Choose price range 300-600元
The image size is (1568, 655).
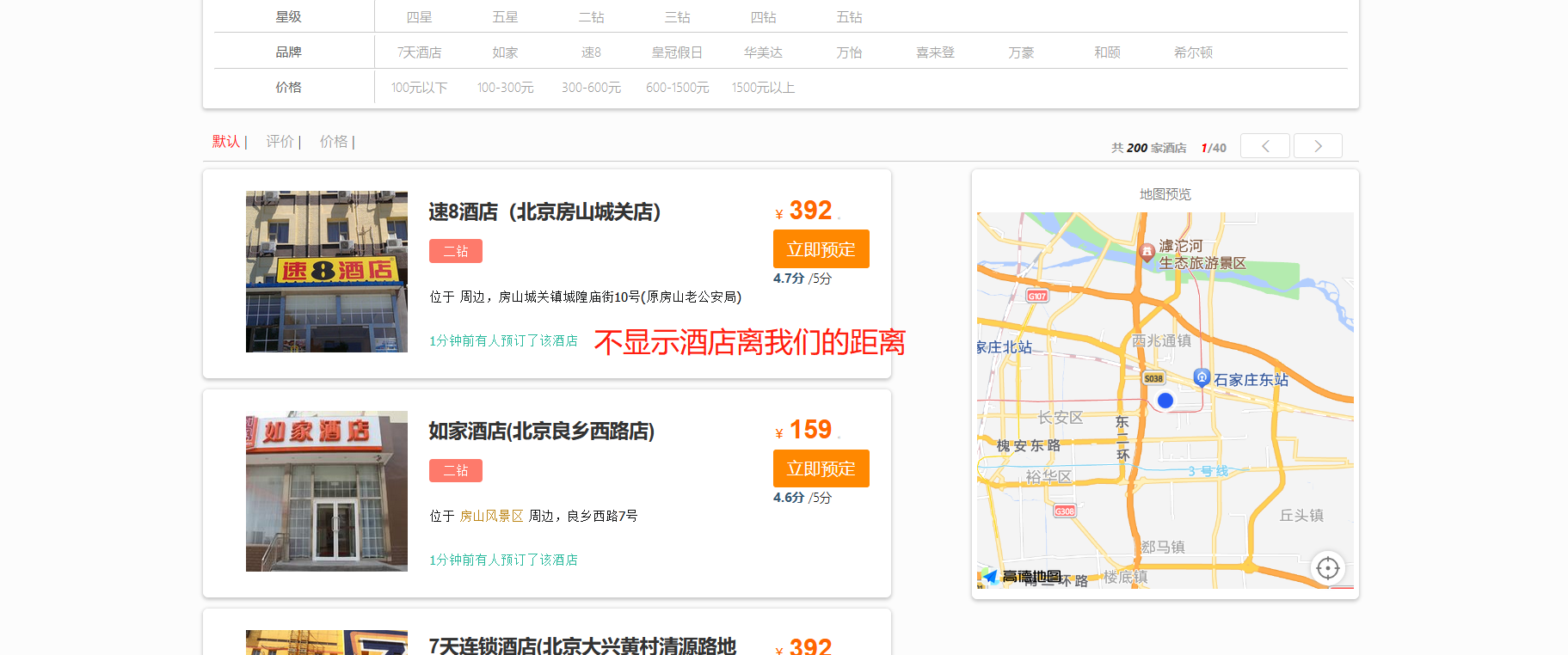[592, 88]
